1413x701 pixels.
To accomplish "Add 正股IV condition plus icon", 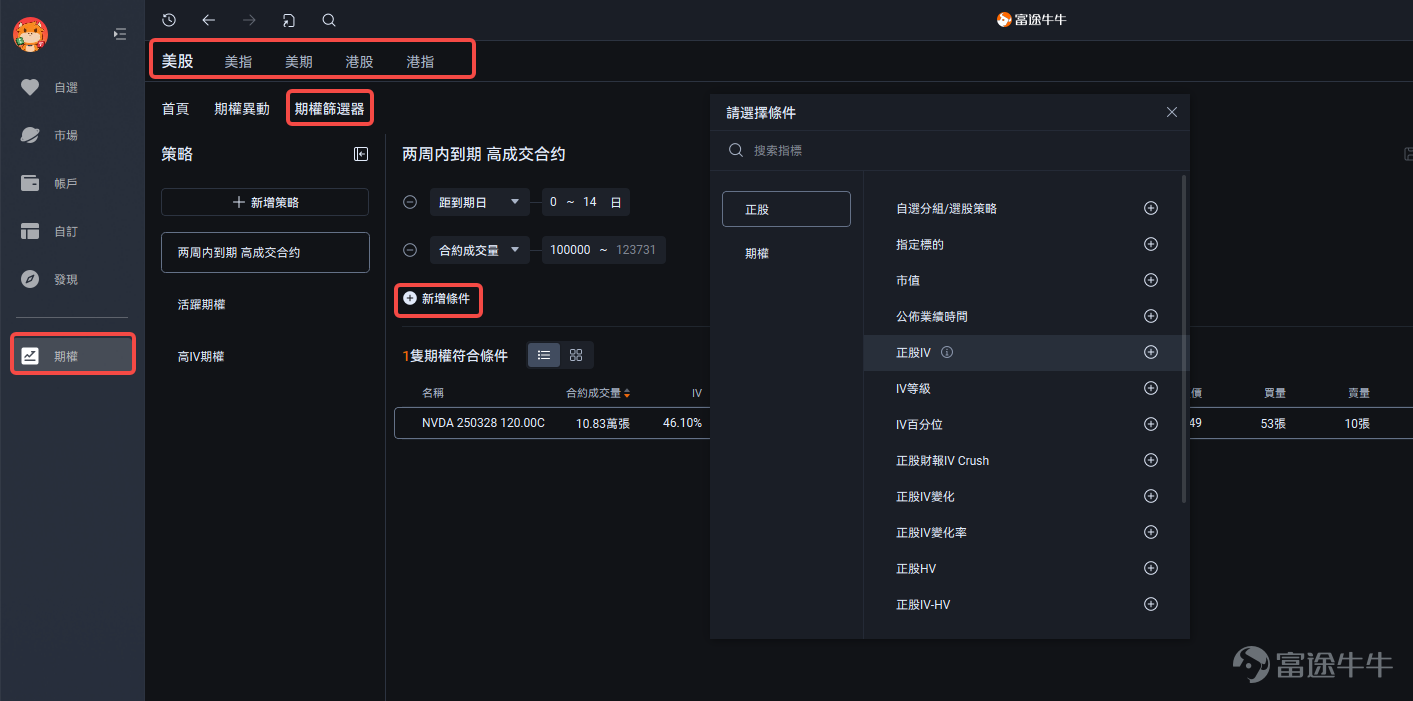I will (1151, 352).
